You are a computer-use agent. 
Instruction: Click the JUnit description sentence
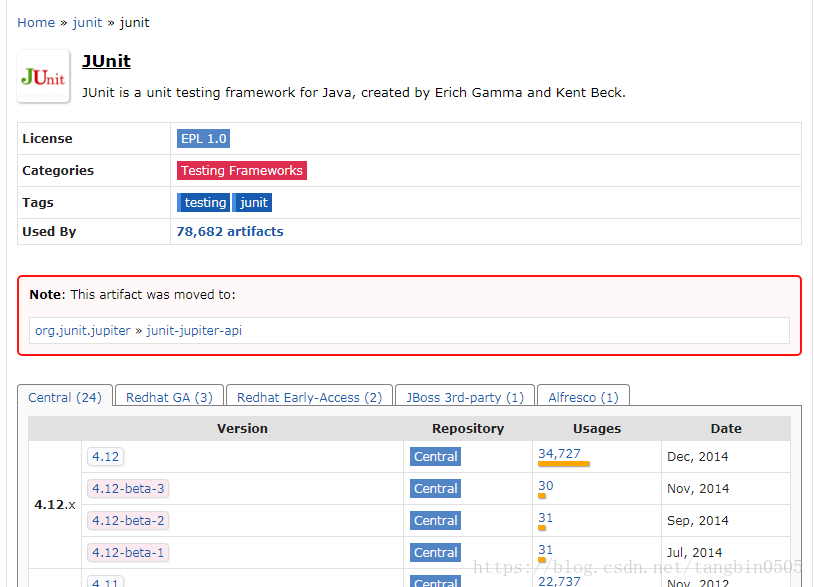click(x=354, y=92)
